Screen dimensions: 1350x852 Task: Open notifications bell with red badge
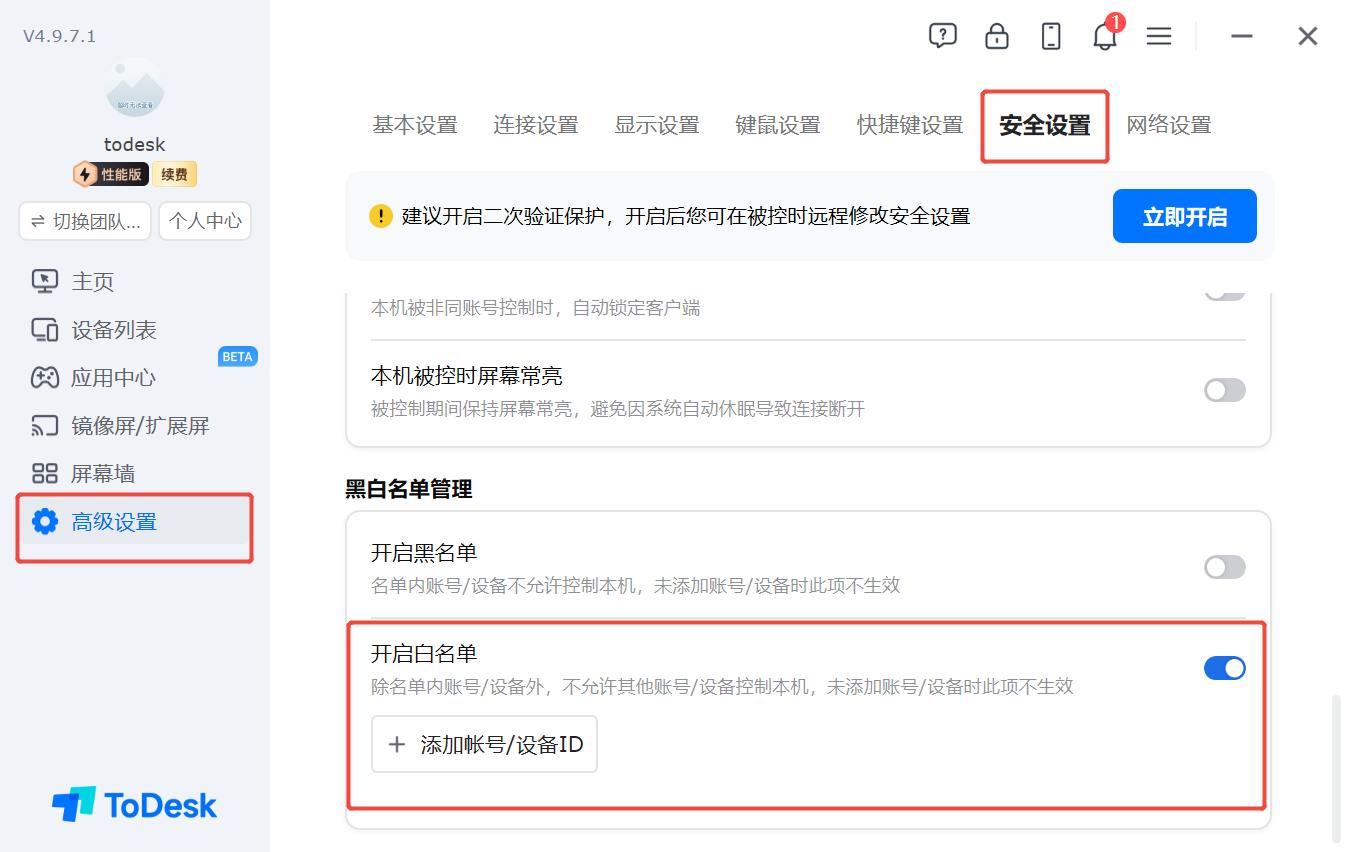(1106, 34)
